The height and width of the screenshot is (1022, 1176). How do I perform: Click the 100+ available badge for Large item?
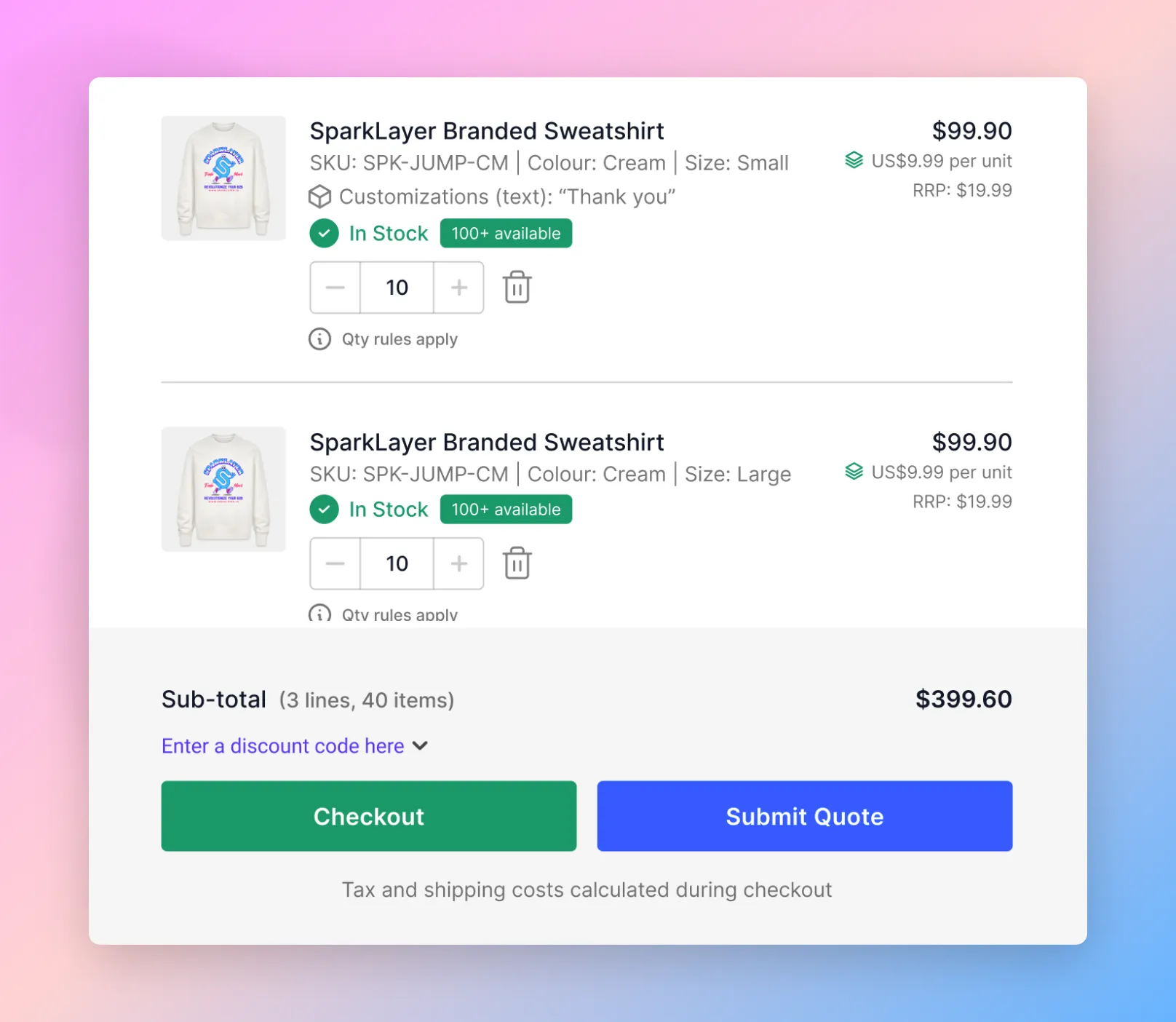[506, 509]
